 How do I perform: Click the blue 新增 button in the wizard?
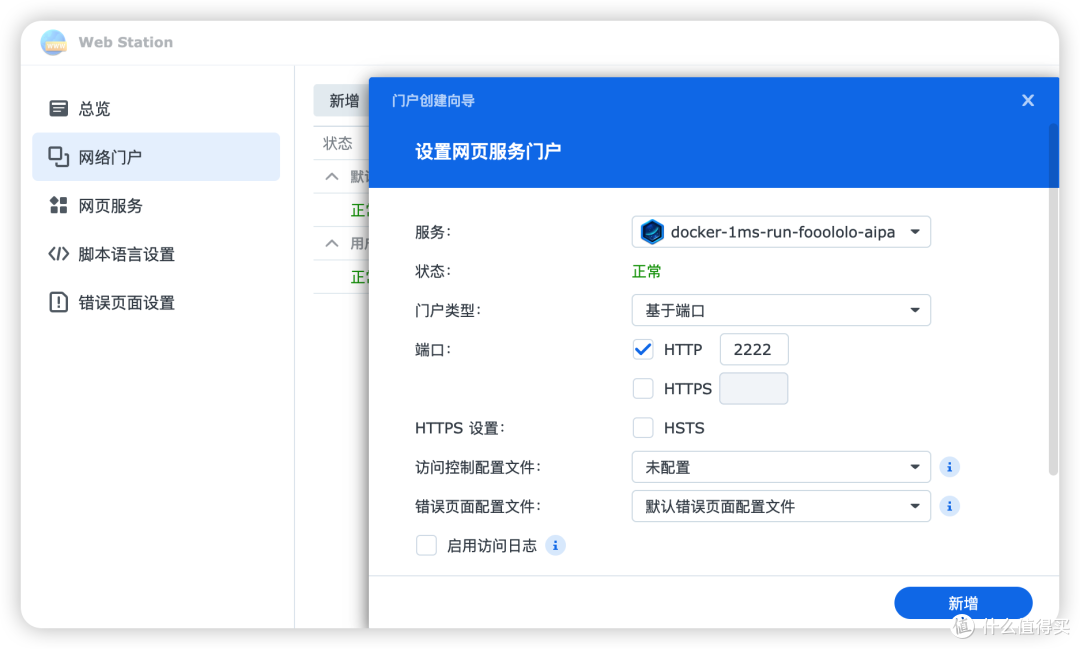[963, 603]
